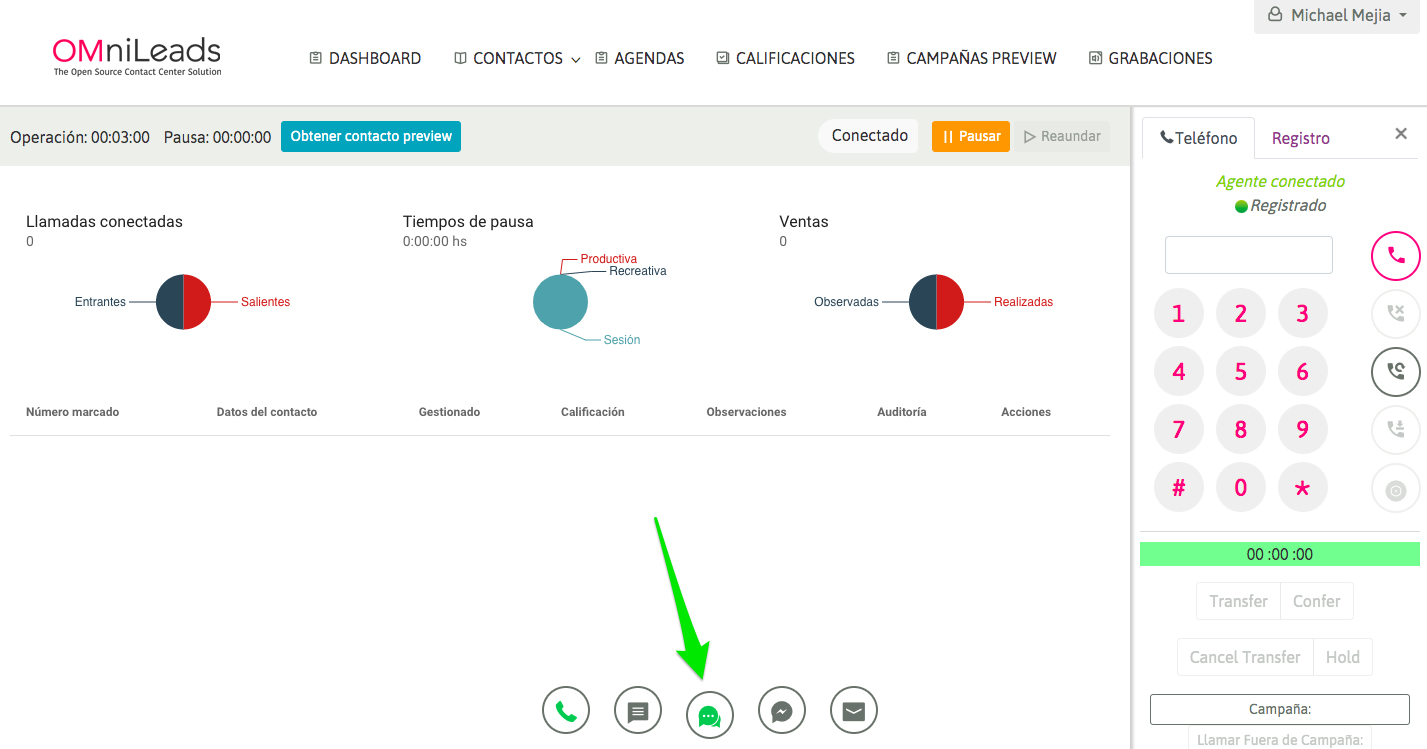Click the phone number input field
Screen dimensions: 1427x749
(x=1248, y=255)
